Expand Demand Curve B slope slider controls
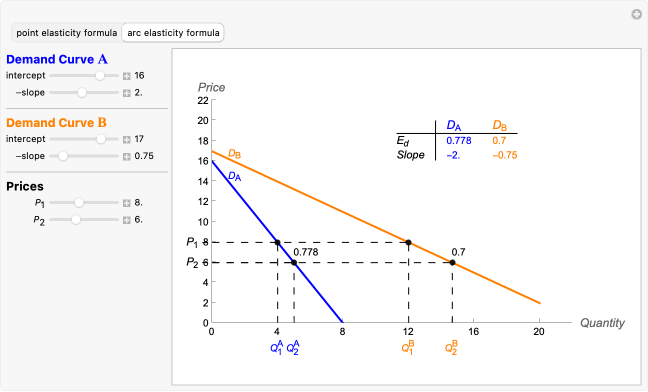This screenshot has height=392, width=648. point(126,157)
